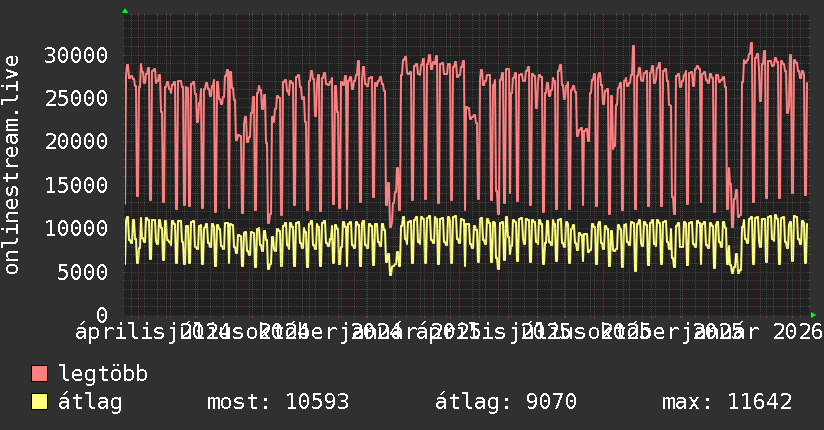This screenshot has height=430, width=824.
Task: Click the 'max: 11642' statistic
Action: (x=727, y=403)
